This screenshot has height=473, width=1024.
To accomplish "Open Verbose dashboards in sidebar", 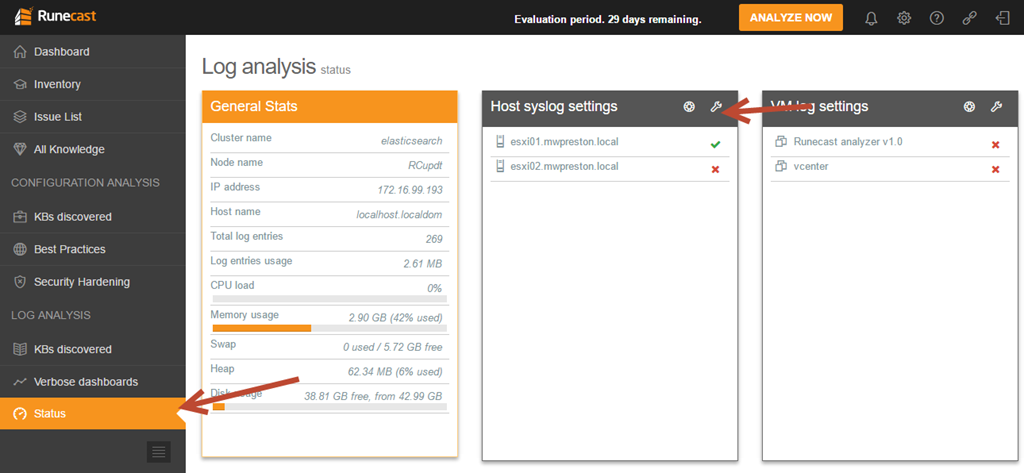I will (x=93, y=382).
